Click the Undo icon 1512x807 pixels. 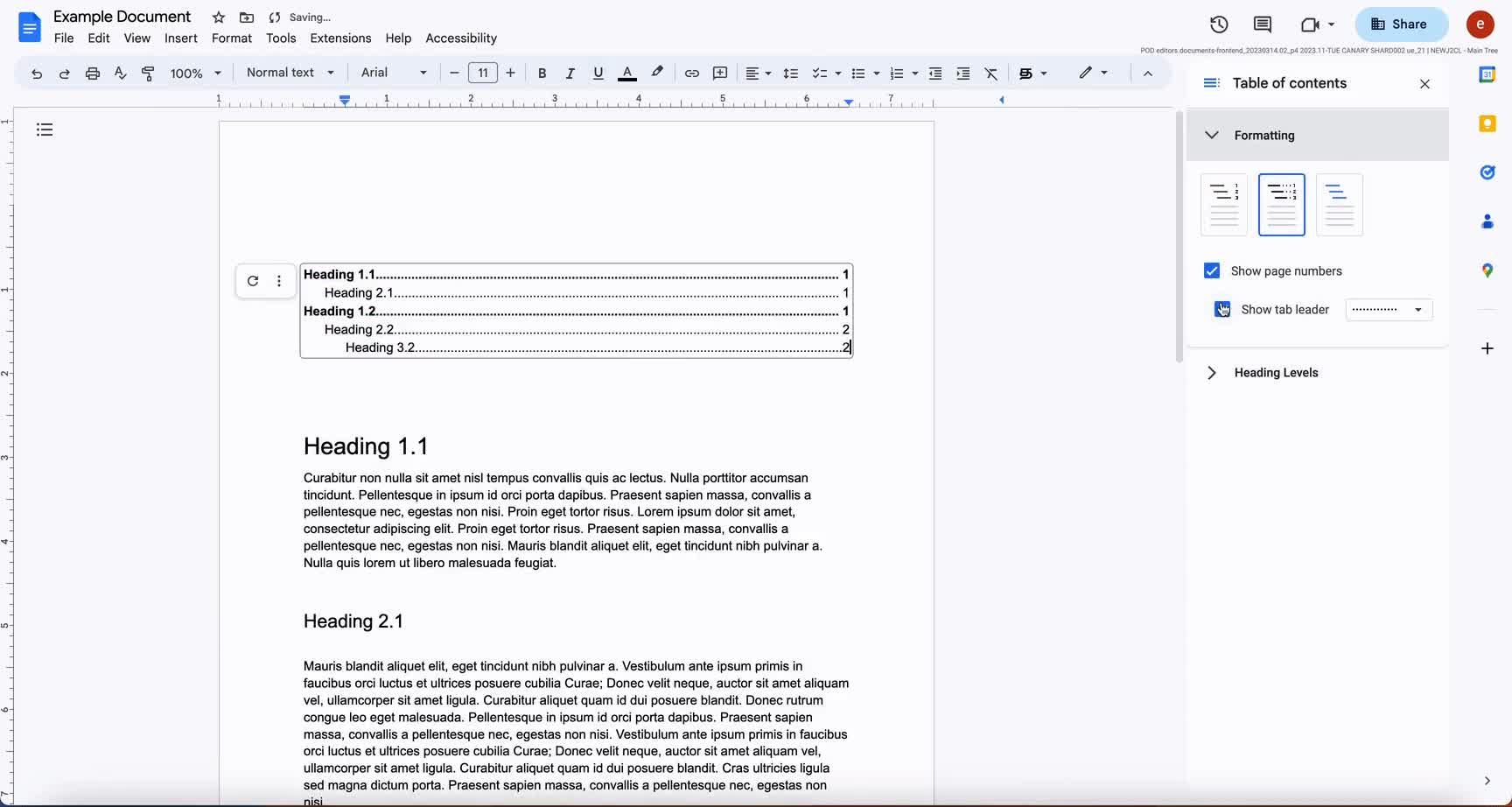coord(36,74)
